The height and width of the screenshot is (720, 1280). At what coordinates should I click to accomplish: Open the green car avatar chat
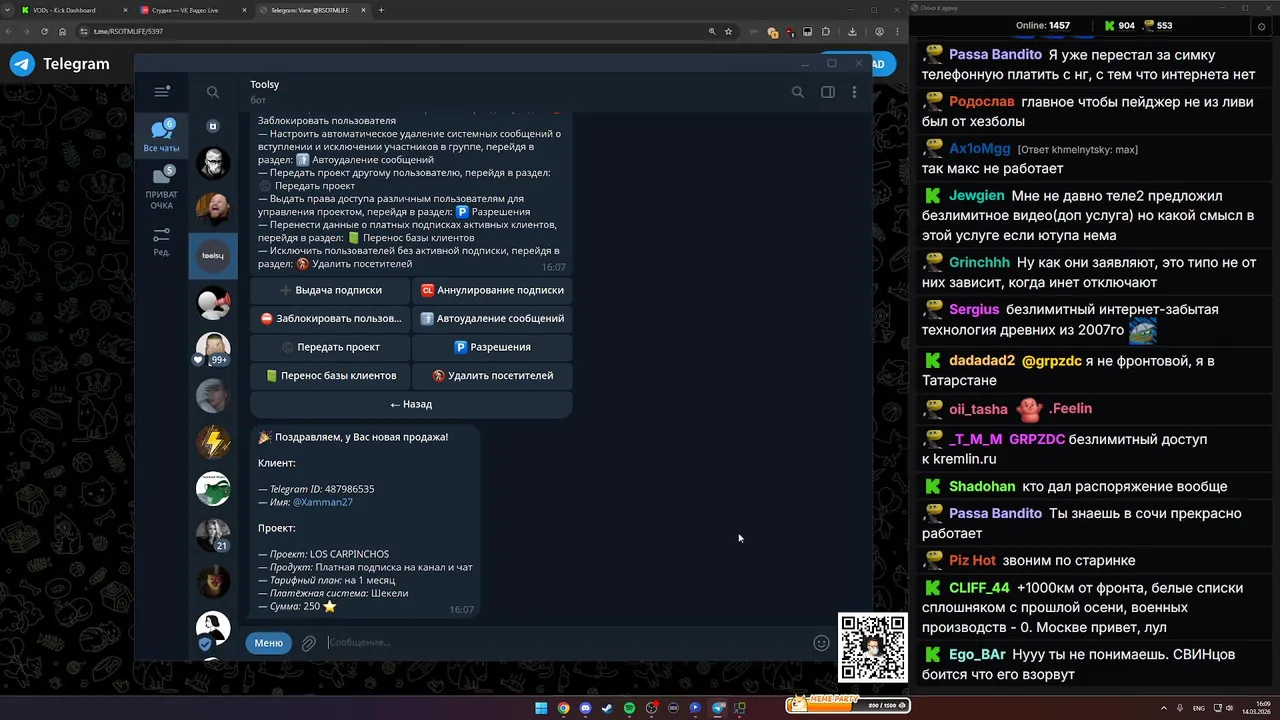coord(213,488)
